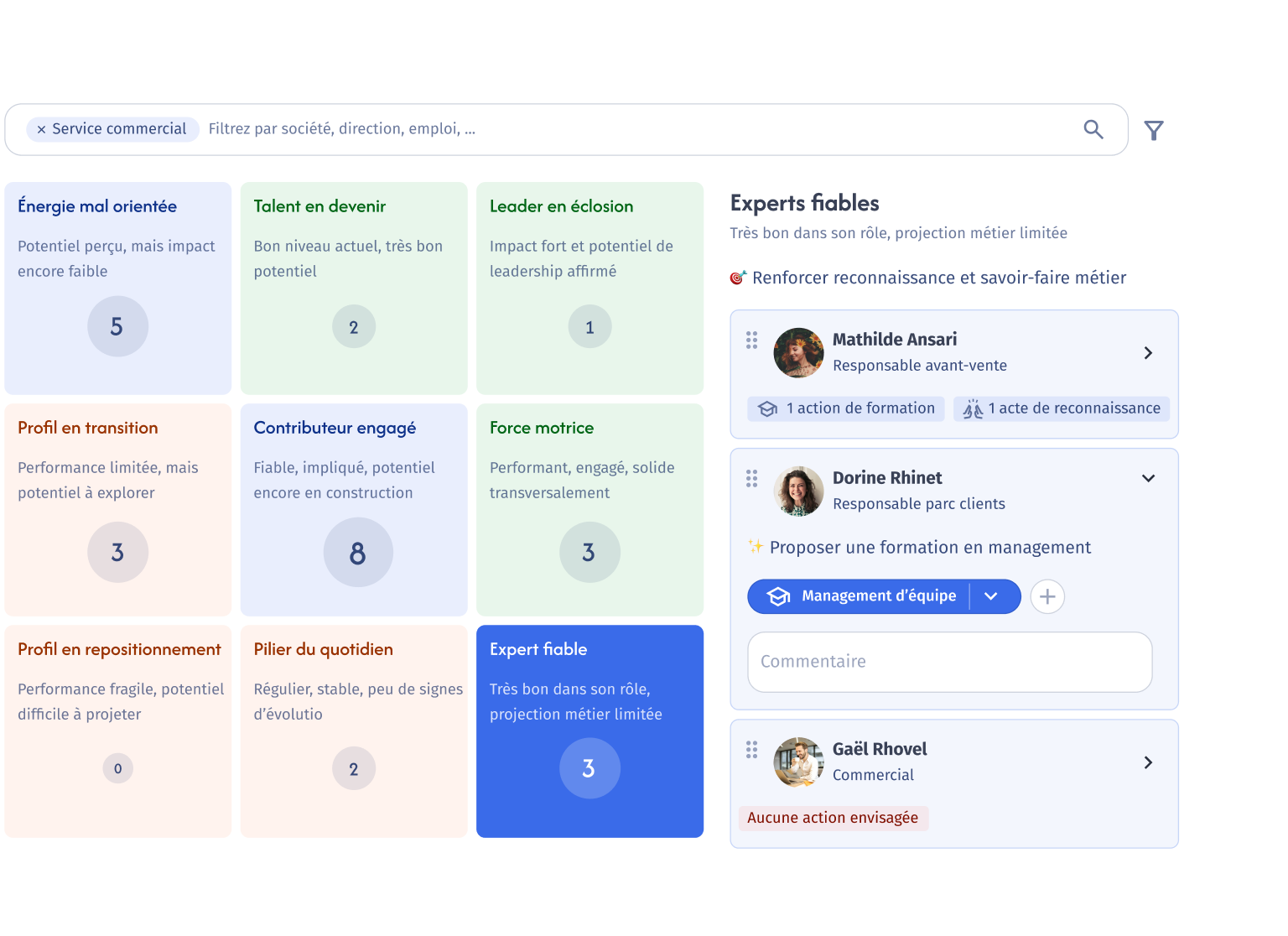The width and height of the screenshot is (1288, 936).
Task: Click the count 3 in Force motrice
Action: coord(589,552)
